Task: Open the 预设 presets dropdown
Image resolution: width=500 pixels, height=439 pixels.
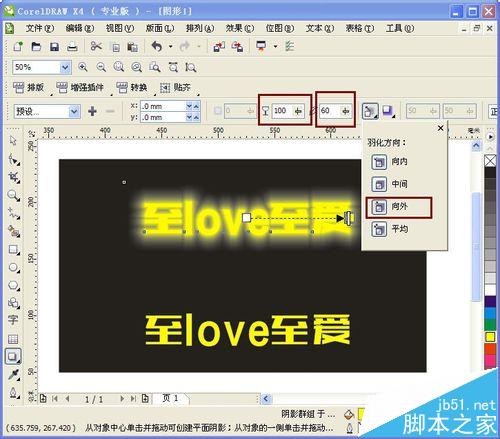Action: pos(74,111)
